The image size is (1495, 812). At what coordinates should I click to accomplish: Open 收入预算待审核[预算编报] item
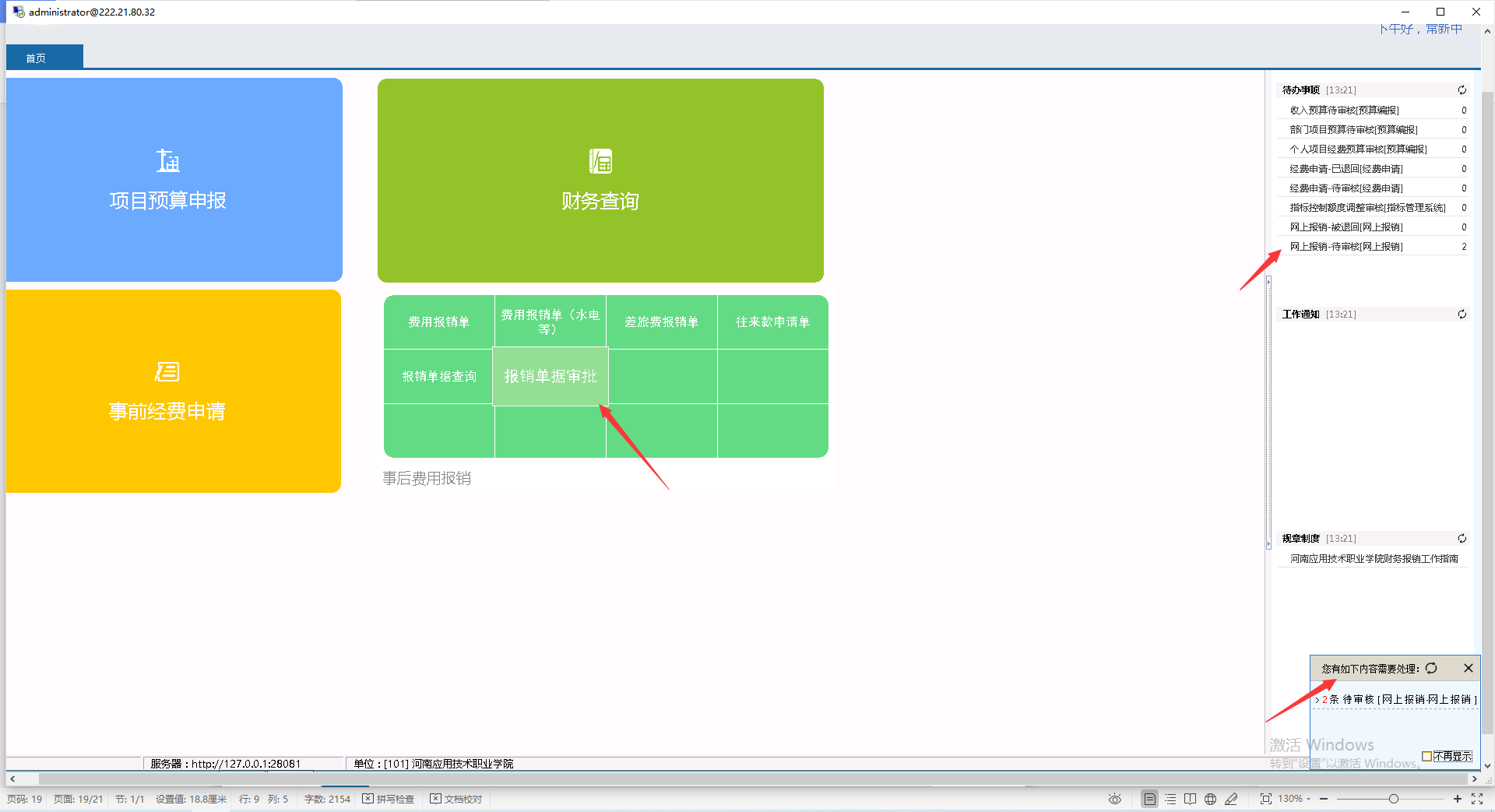pyautogui.click(x=1374, y=110)
